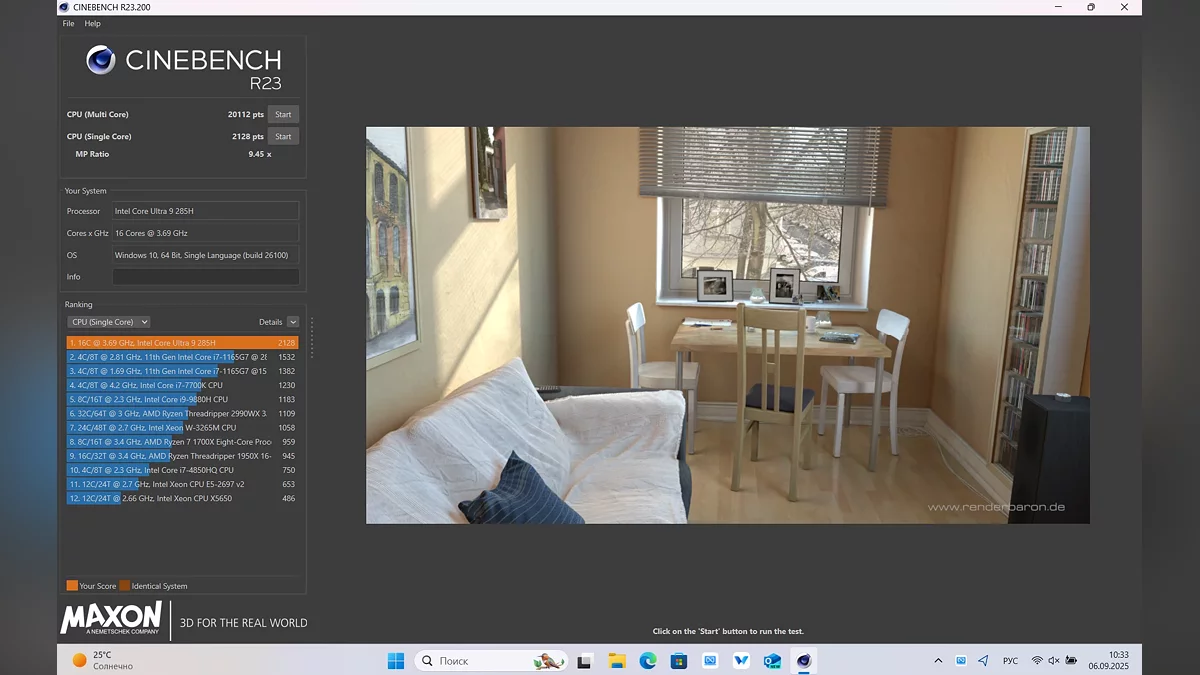
Task: Open the weather widget showing 25°C
Action: pyautogui.click(x=102, y=660)
